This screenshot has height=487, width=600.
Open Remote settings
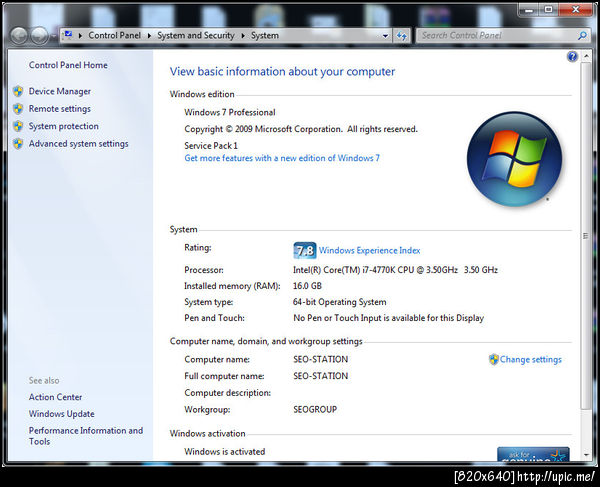tap(60, 109)
